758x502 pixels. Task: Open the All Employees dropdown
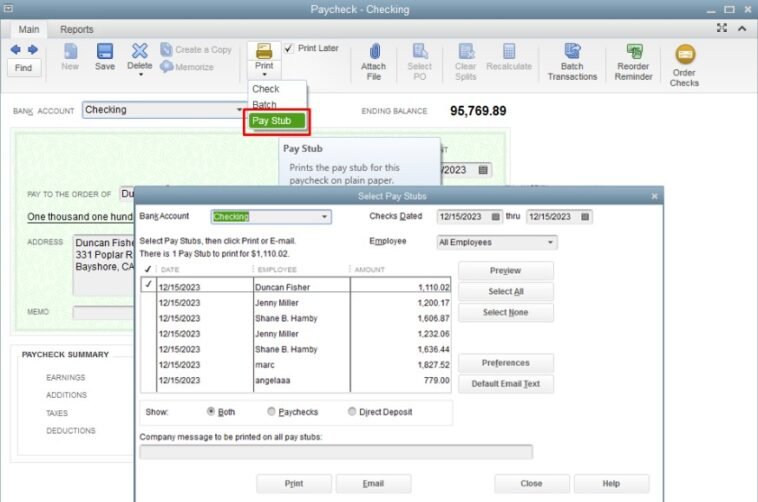tap(550, 242)
